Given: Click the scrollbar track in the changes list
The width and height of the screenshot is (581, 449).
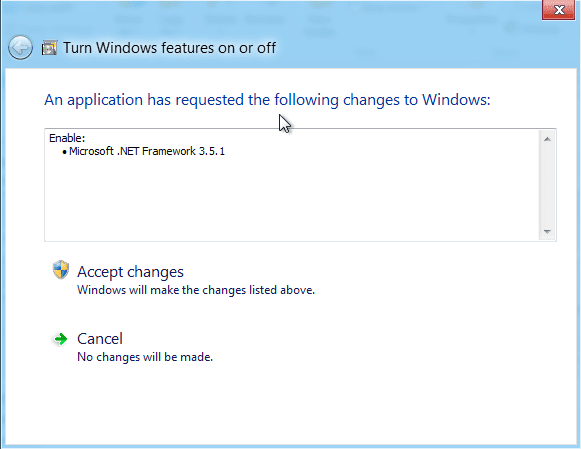Looking at the screenshot, I should (x=547, y=185).
